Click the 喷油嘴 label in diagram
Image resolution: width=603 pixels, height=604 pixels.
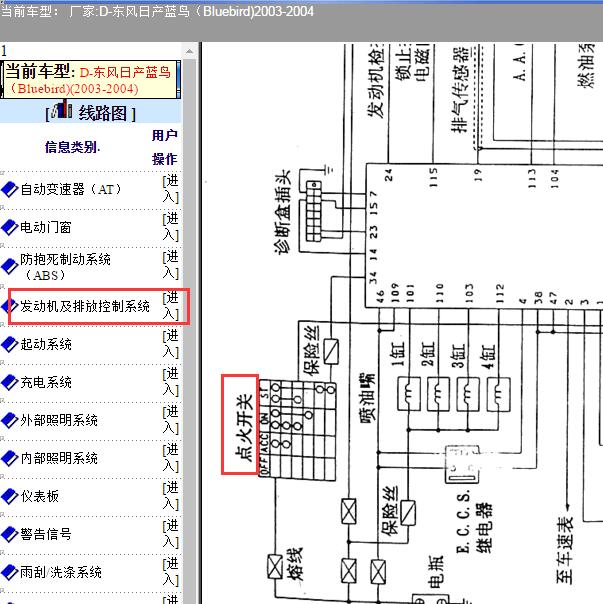pyautogui.click(x=367, y=398)
